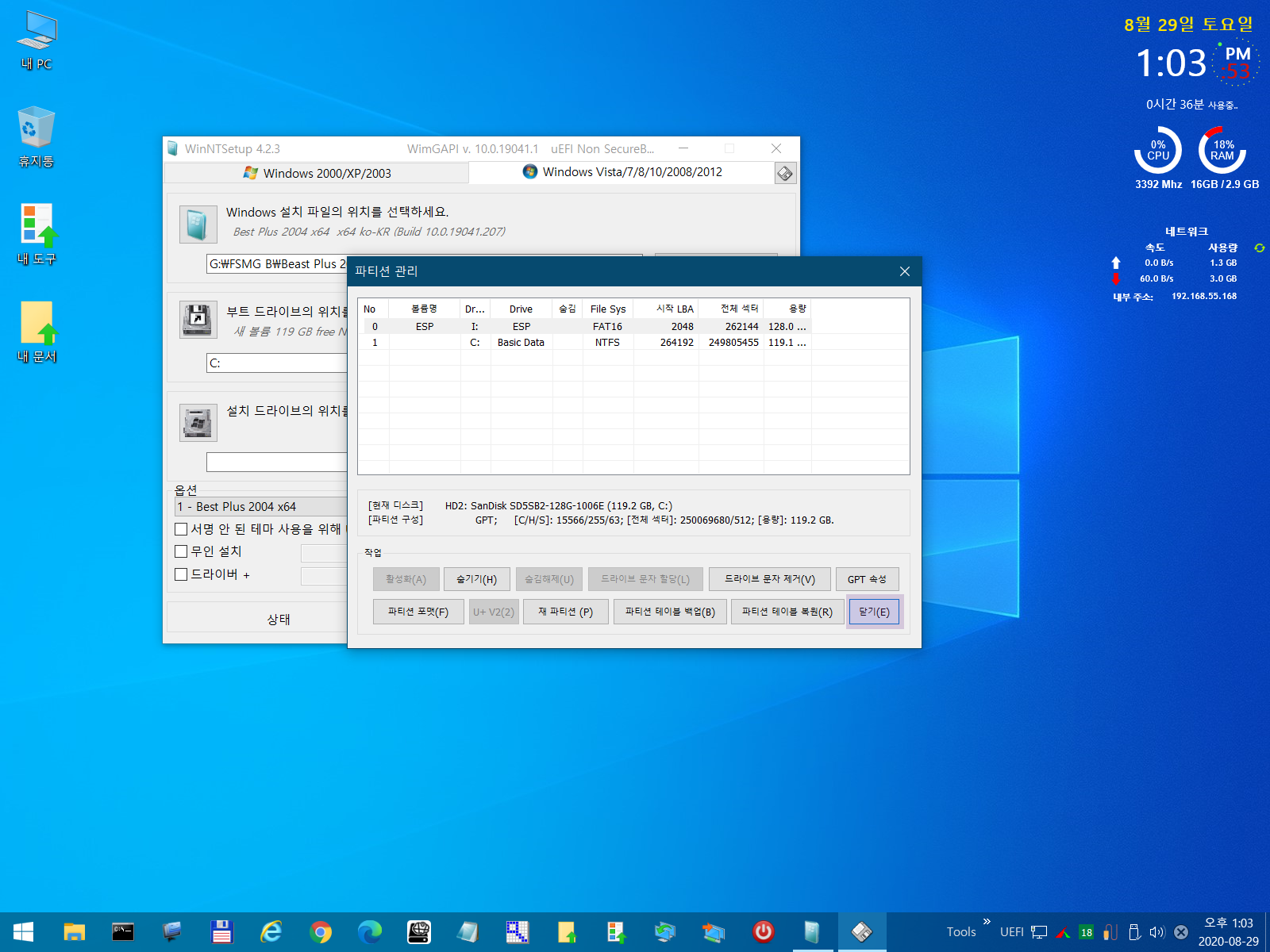
Task: Select the ESP partition row 0
Action: click(587, 326)
